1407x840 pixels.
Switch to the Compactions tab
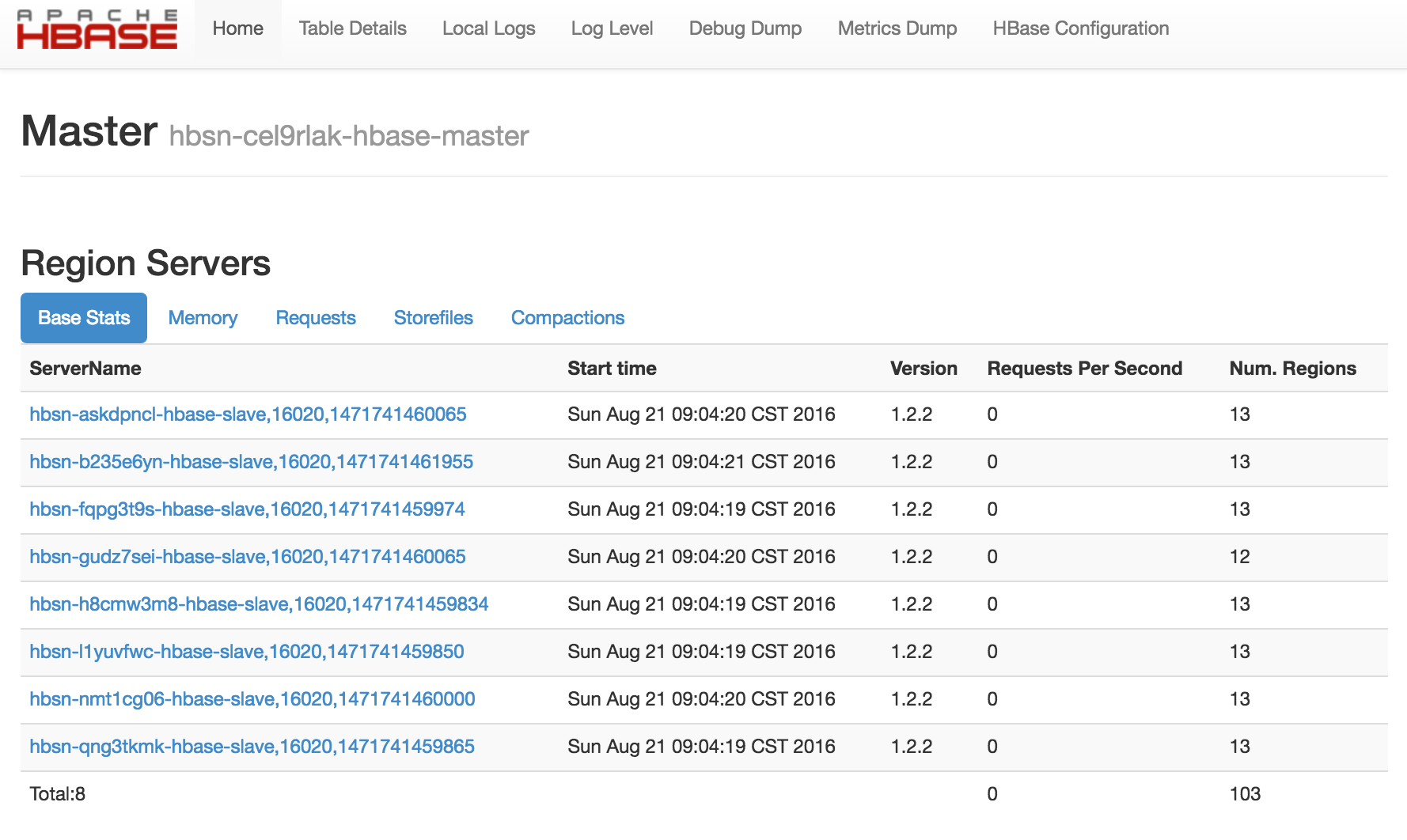pyautogui.click(x=567, y=318)
